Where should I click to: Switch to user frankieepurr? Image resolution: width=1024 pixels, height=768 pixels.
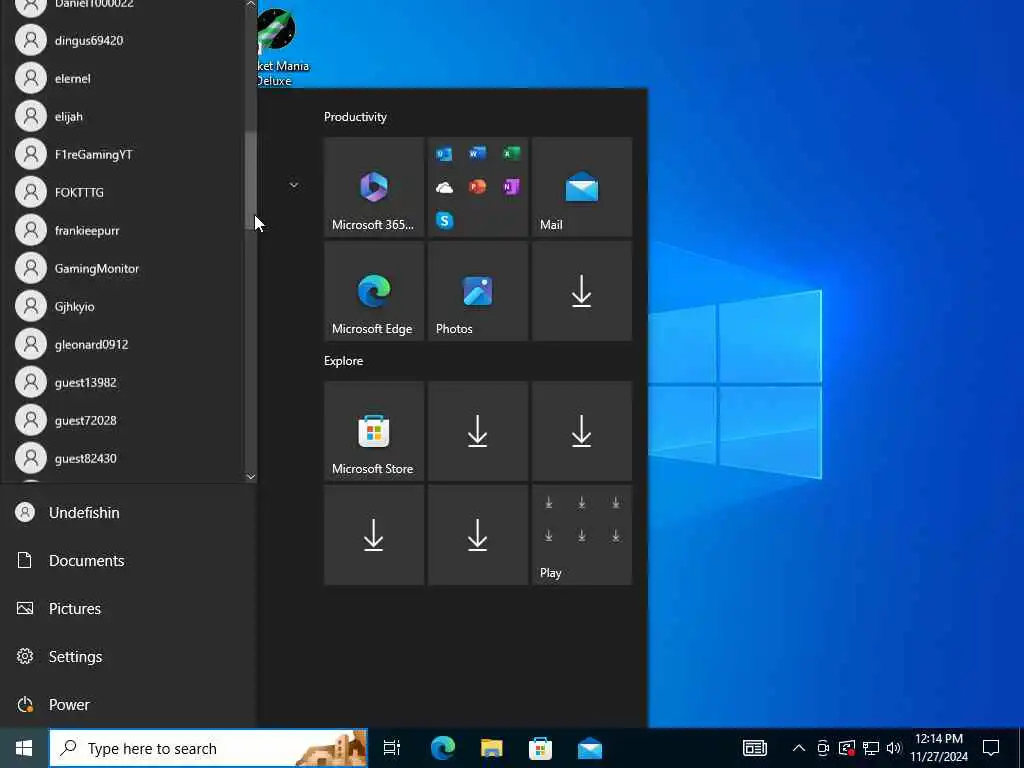coord(123,231)
